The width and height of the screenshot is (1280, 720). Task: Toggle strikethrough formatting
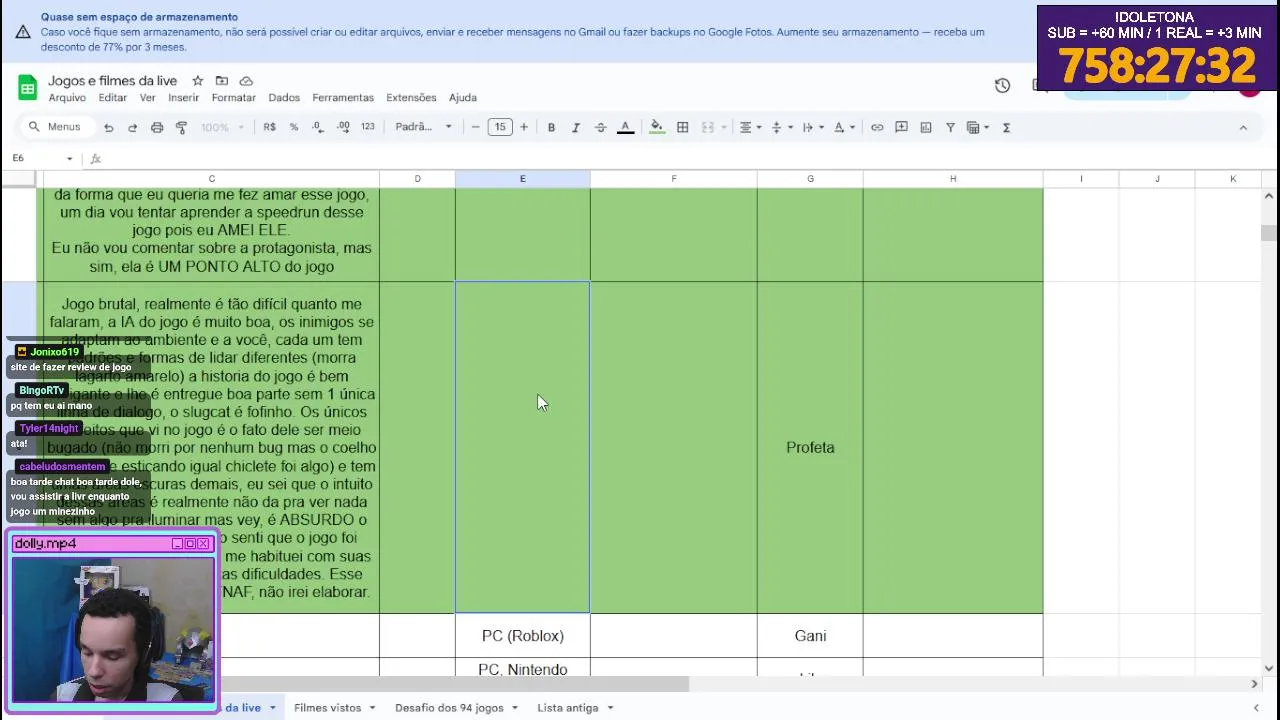[600, 127]
